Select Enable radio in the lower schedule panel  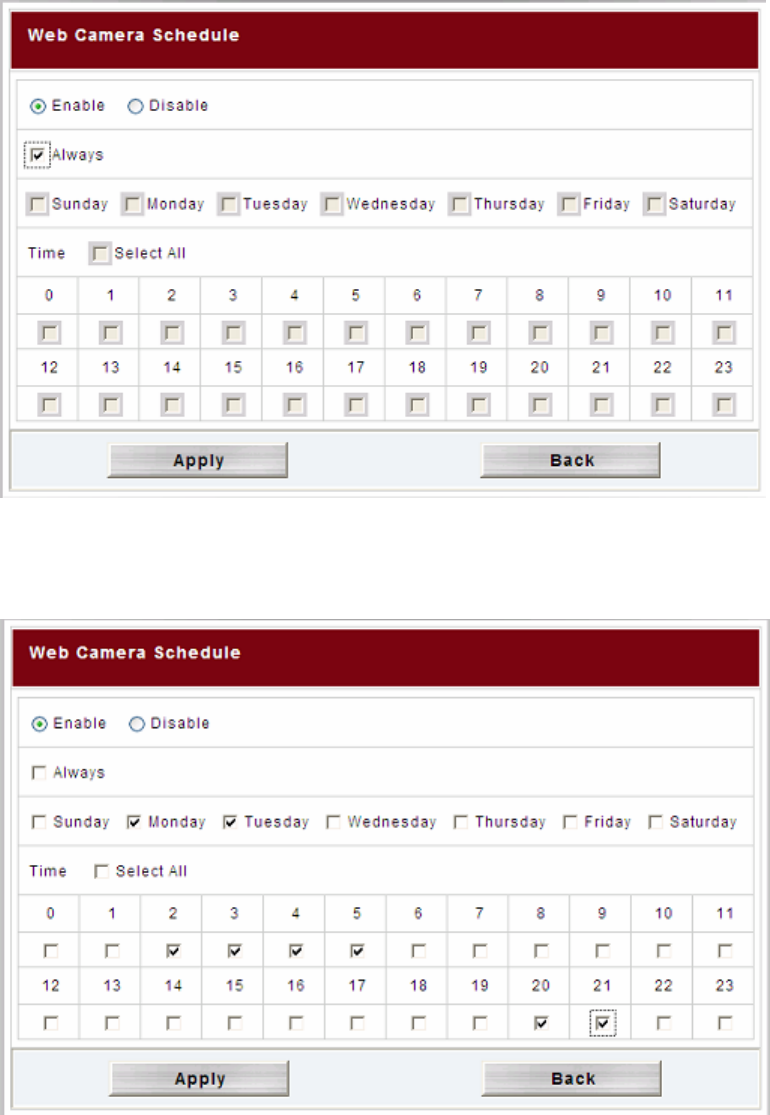(39, 724)
